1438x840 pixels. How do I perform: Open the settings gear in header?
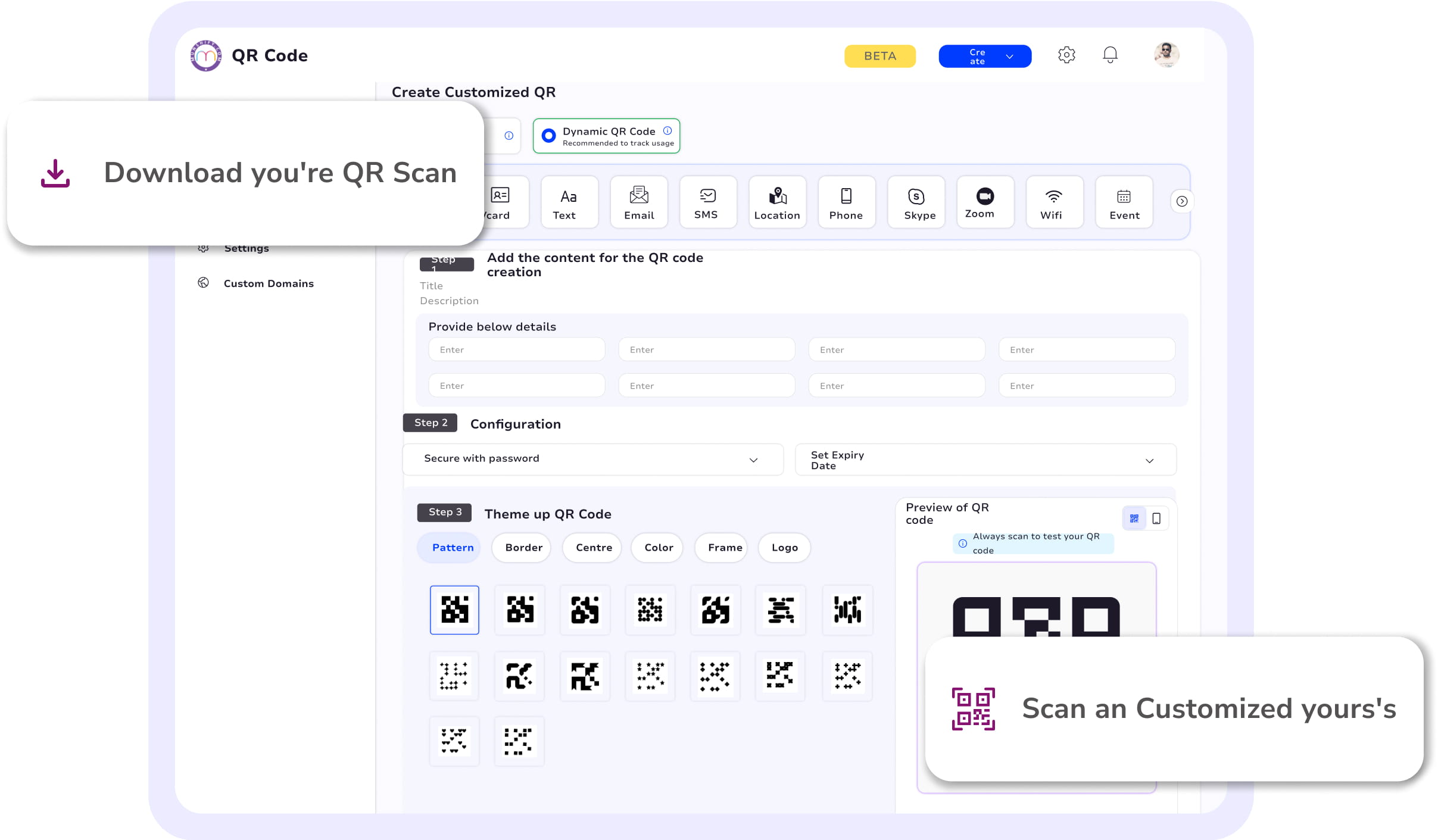1066,55
